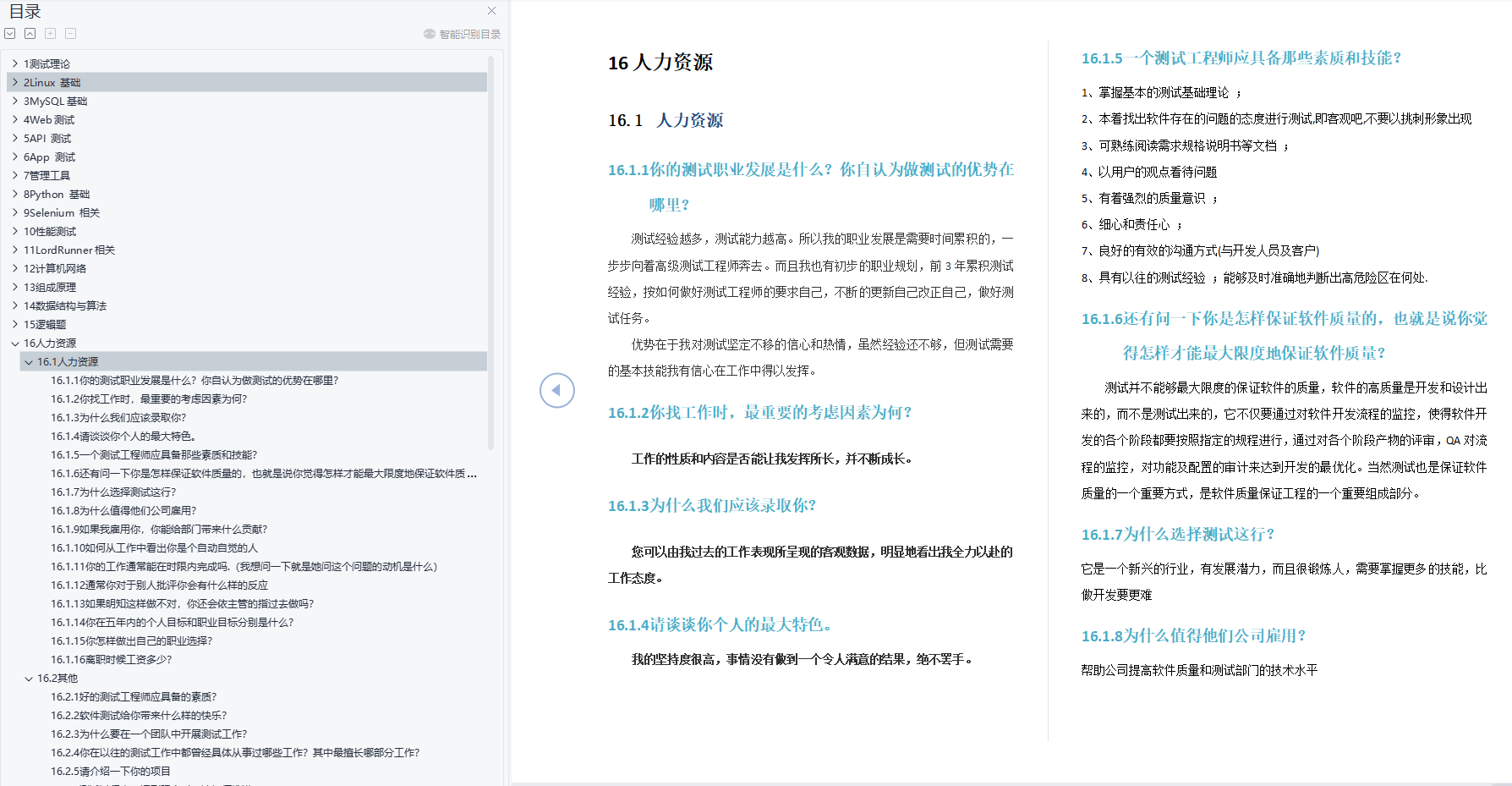Click page heading 16.1.2你找工作时，最重要的考虑因素为何
The image size is (1512, 786).
(759, 413)
